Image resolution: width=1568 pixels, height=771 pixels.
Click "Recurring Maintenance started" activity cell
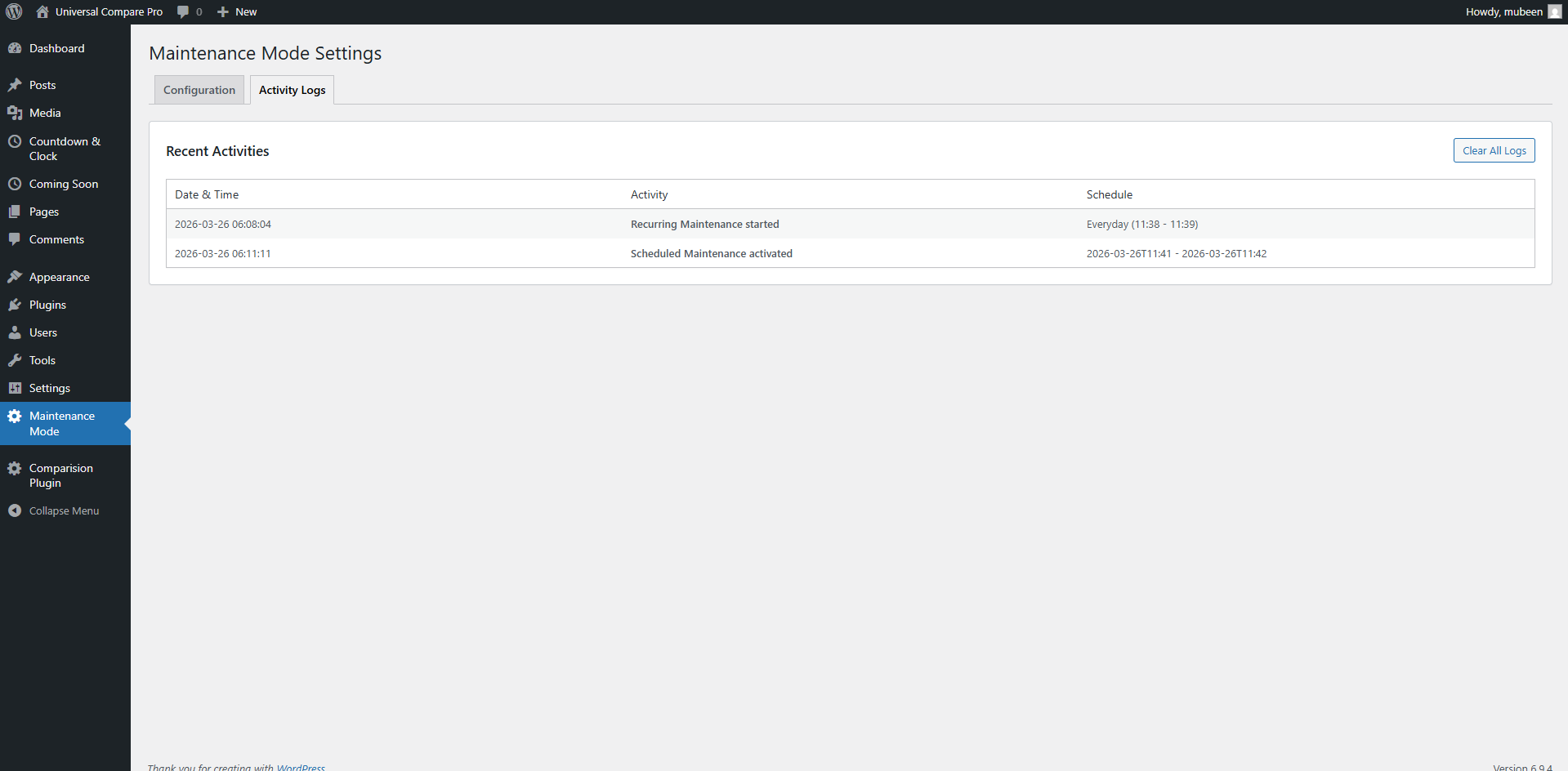tap(704, 224)
